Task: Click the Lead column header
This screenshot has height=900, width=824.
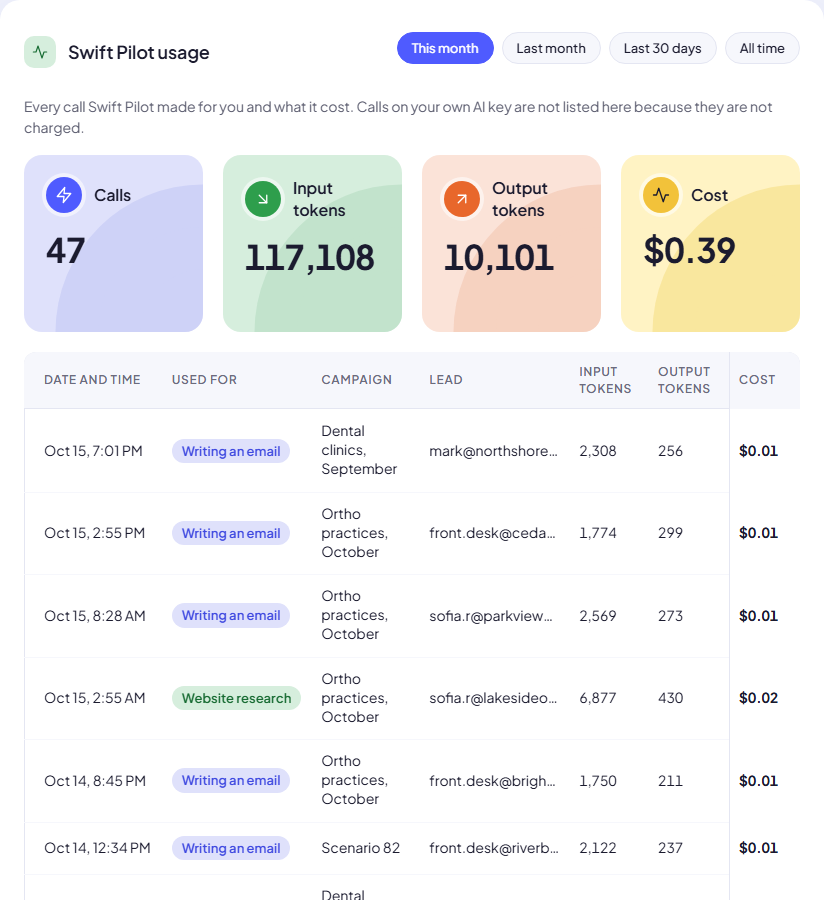Action: 446,380
